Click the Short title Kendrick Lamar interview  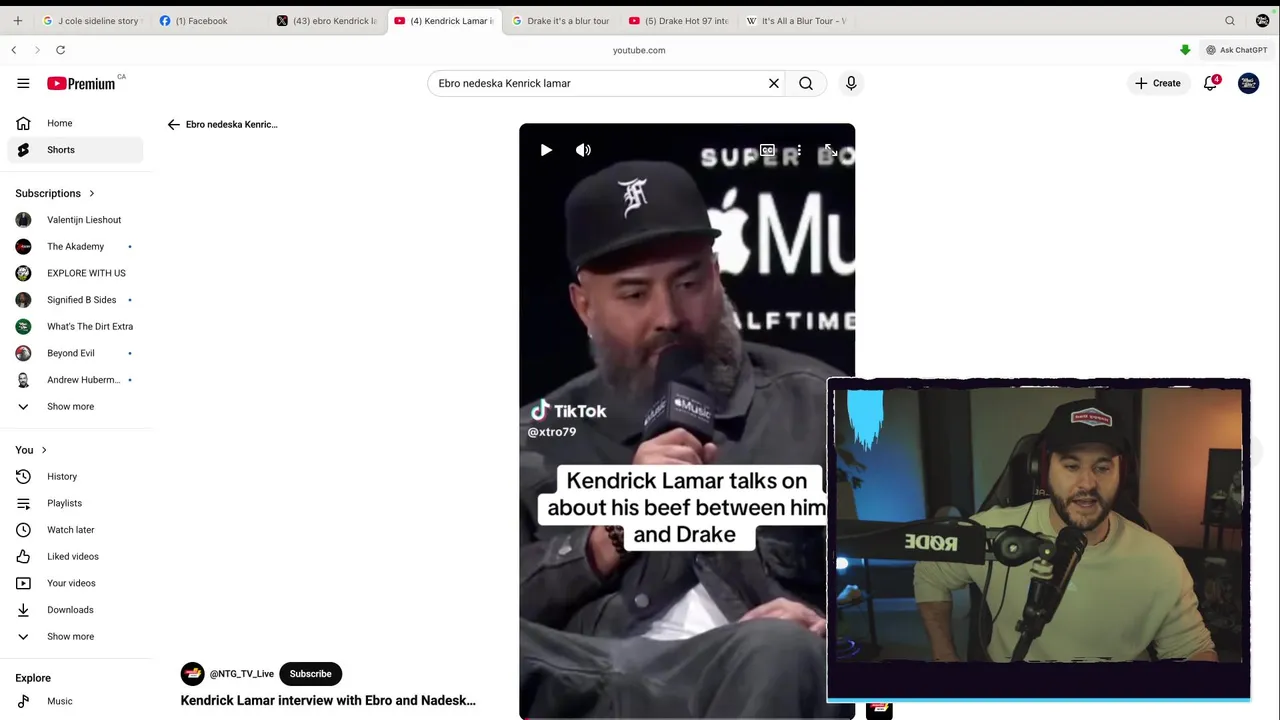[x=328, y=701]
